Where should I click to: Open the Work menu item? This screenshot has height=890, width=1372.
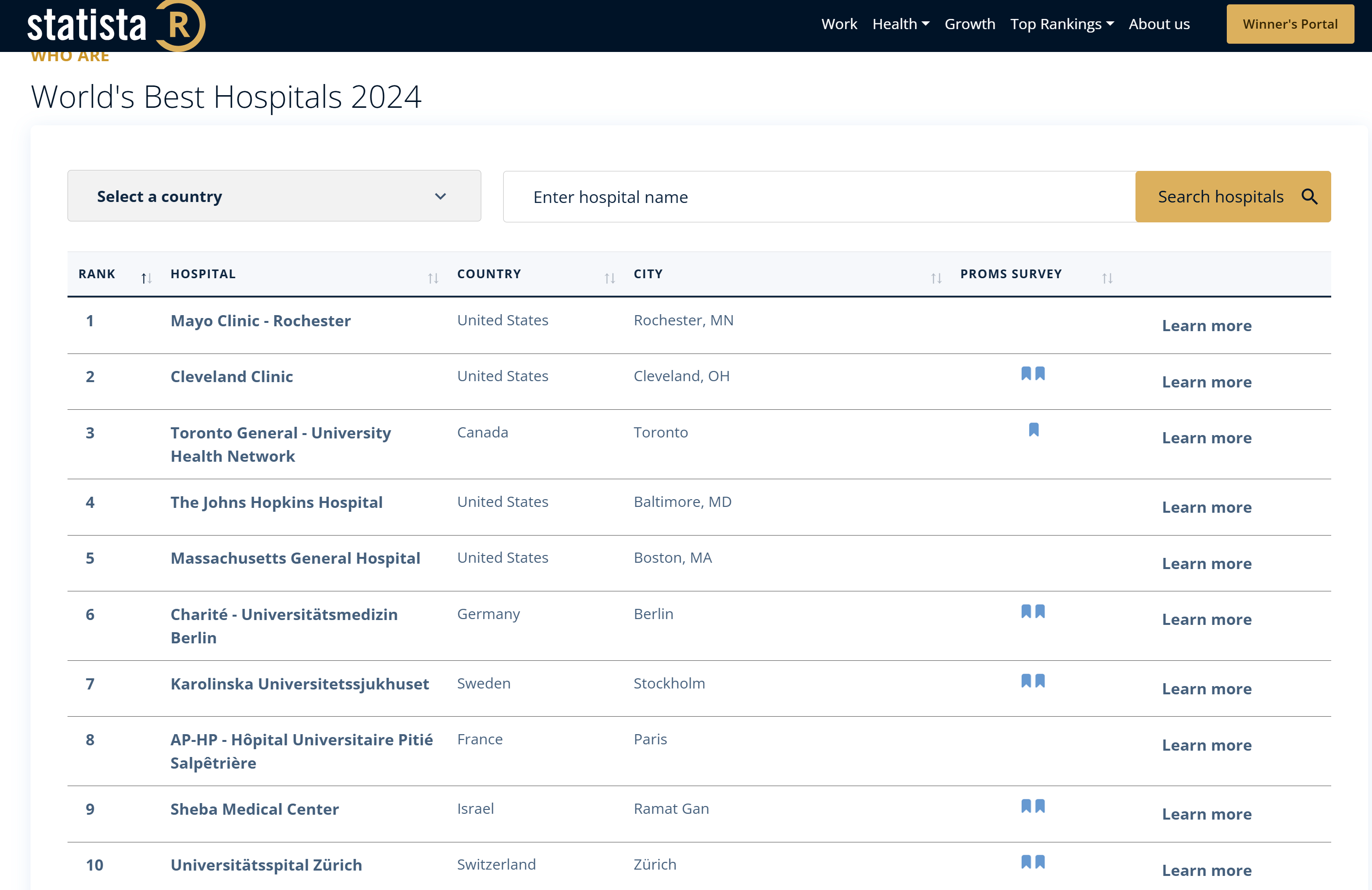(x=839, y=24)
